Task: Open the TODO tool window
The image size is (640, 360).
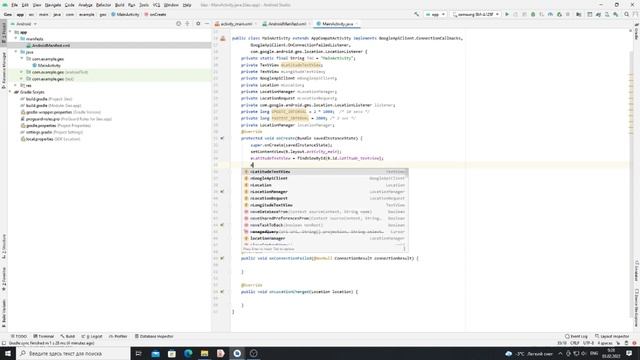Action: click(x=19, y=336)
